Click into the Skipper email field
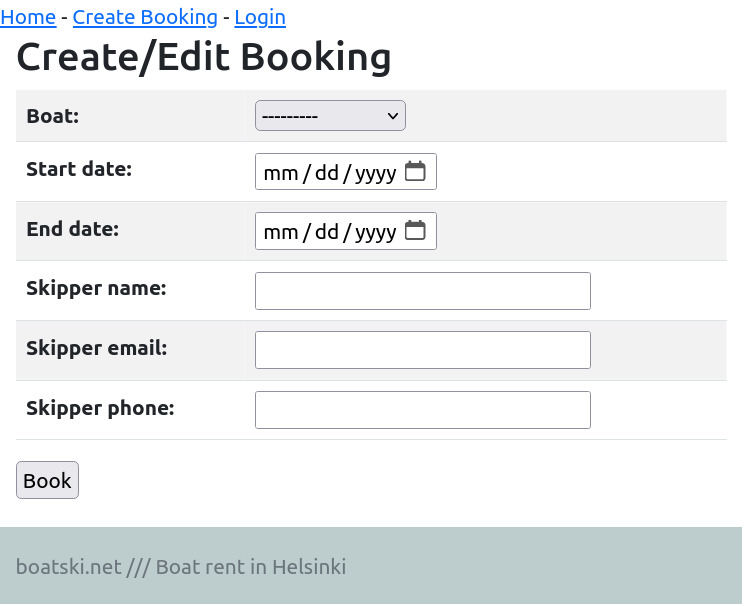This screenshot has height=606, width=744. tap(422, 350)
